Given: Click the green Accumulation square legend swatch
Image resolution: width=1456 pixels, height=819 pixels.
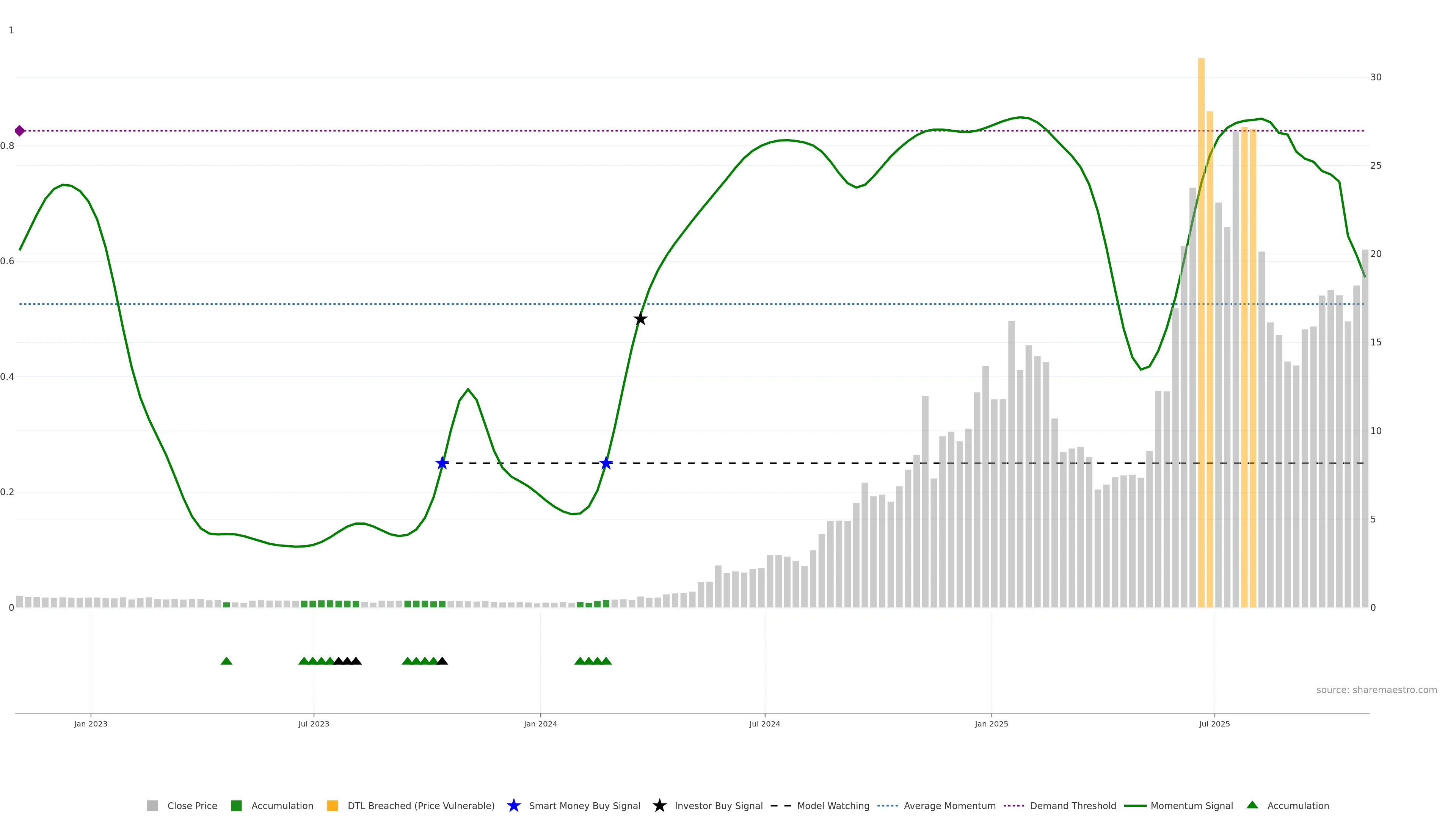Looking at the screenshot, I should tap(236, 805).
